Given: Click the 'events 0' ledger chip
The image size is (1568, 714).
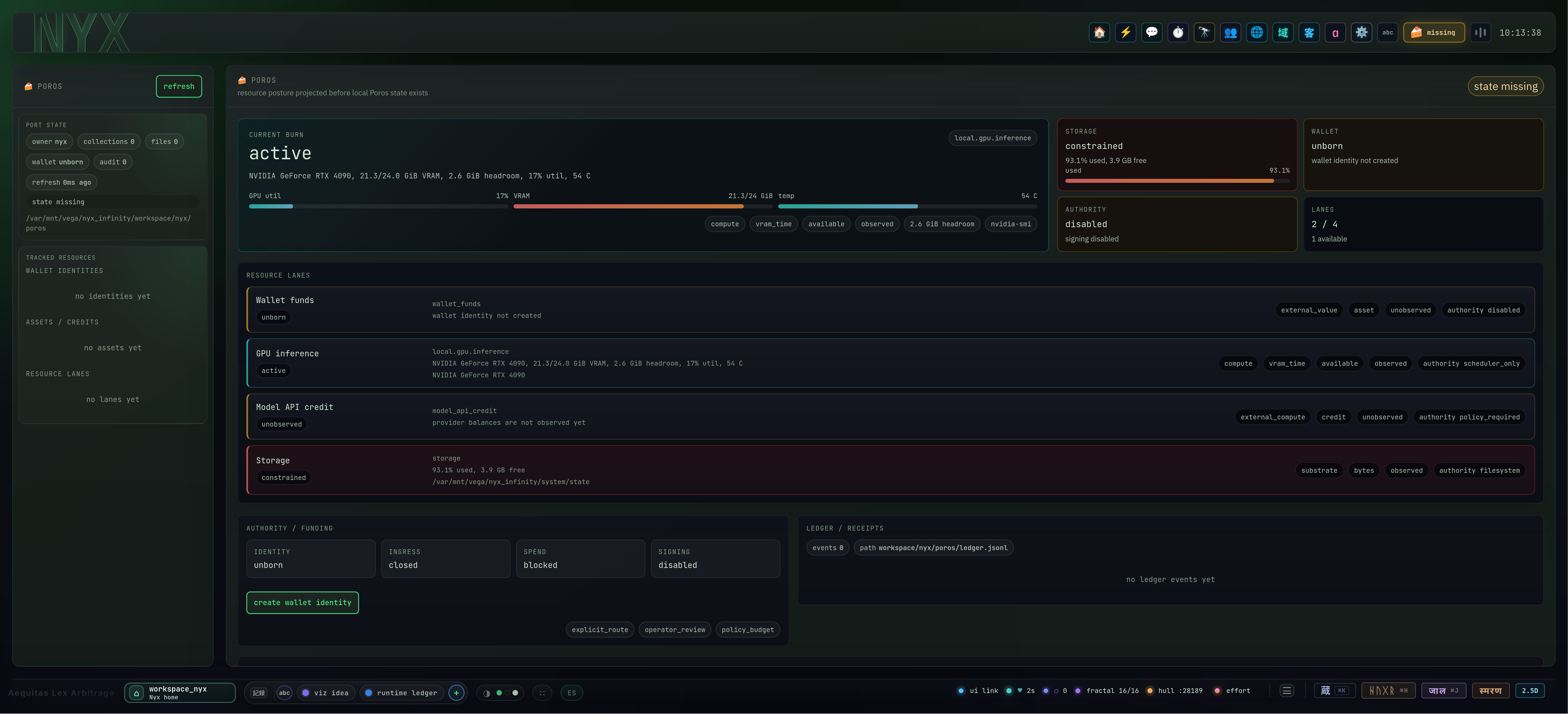Looking at the screenshot, I should click(828, 548).
